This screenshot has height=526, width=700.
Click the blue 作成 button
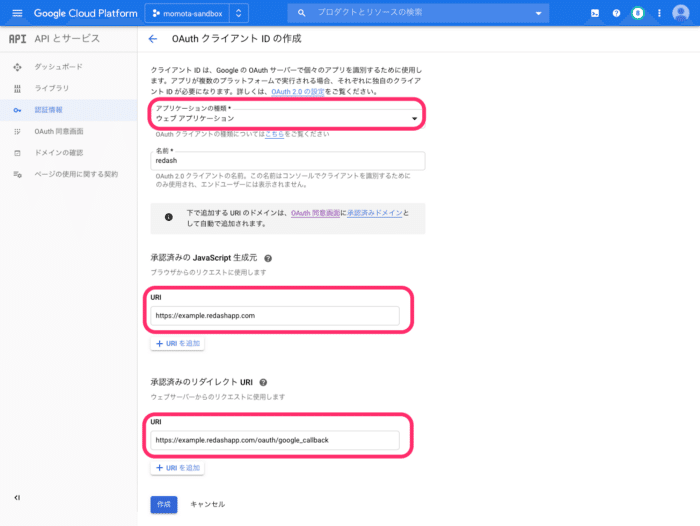click(x=164, y=505)
